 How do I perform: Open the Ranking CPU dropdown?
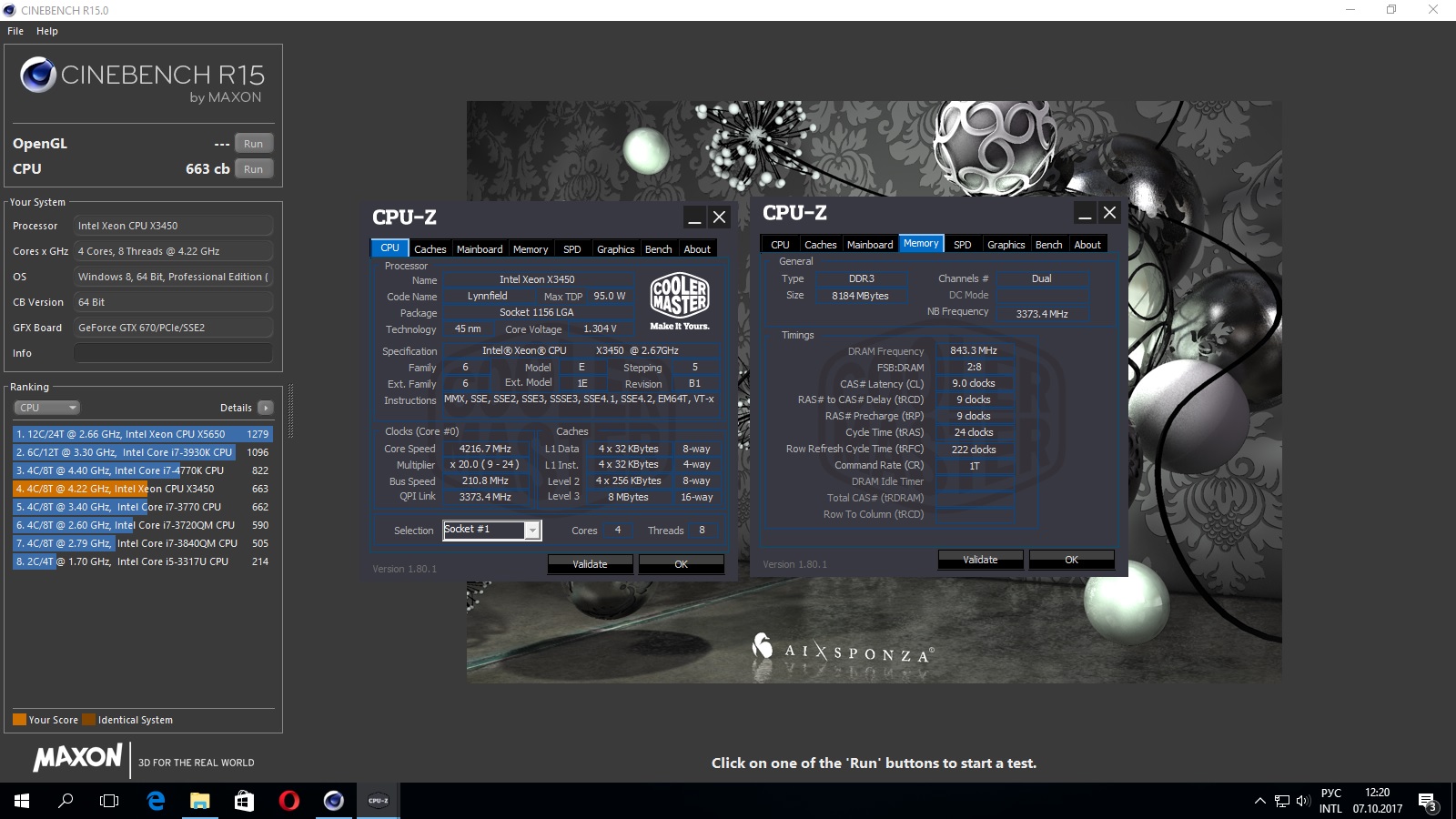point(46,408)
